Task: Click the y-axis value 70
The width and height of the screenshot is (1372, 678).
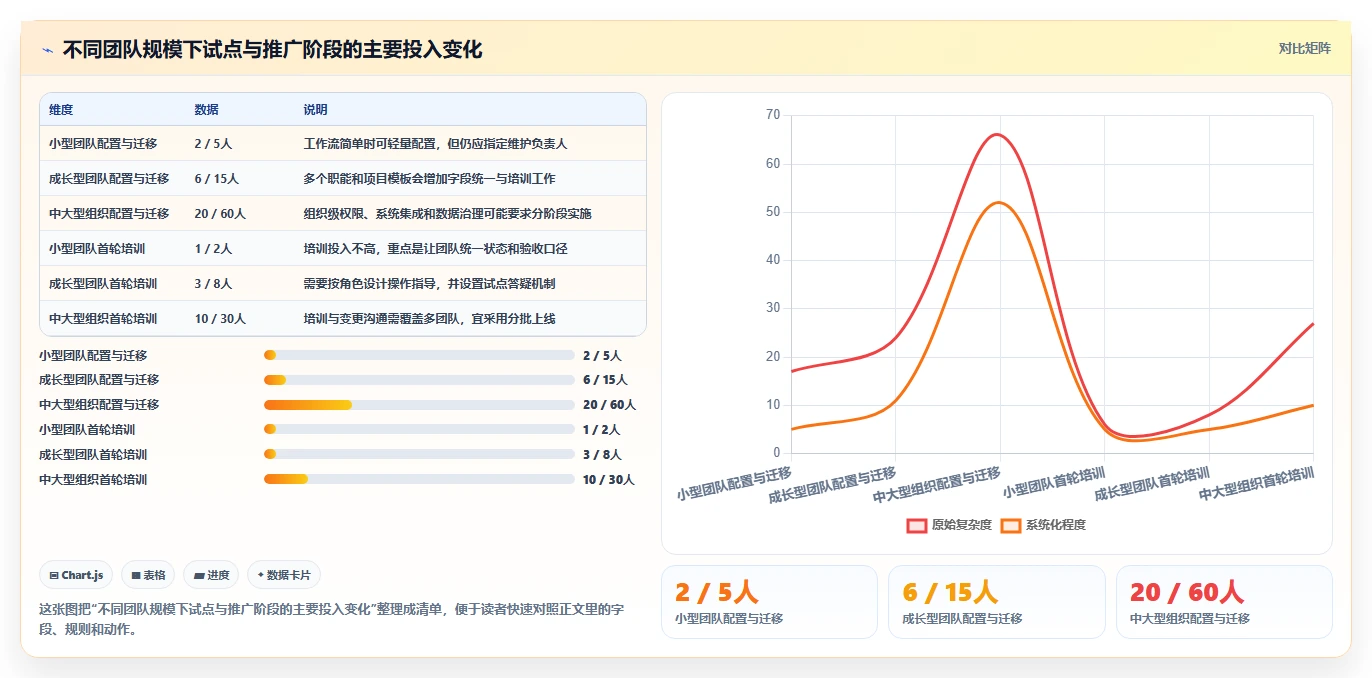Action: pyautogui.click(x=773, y=115)
